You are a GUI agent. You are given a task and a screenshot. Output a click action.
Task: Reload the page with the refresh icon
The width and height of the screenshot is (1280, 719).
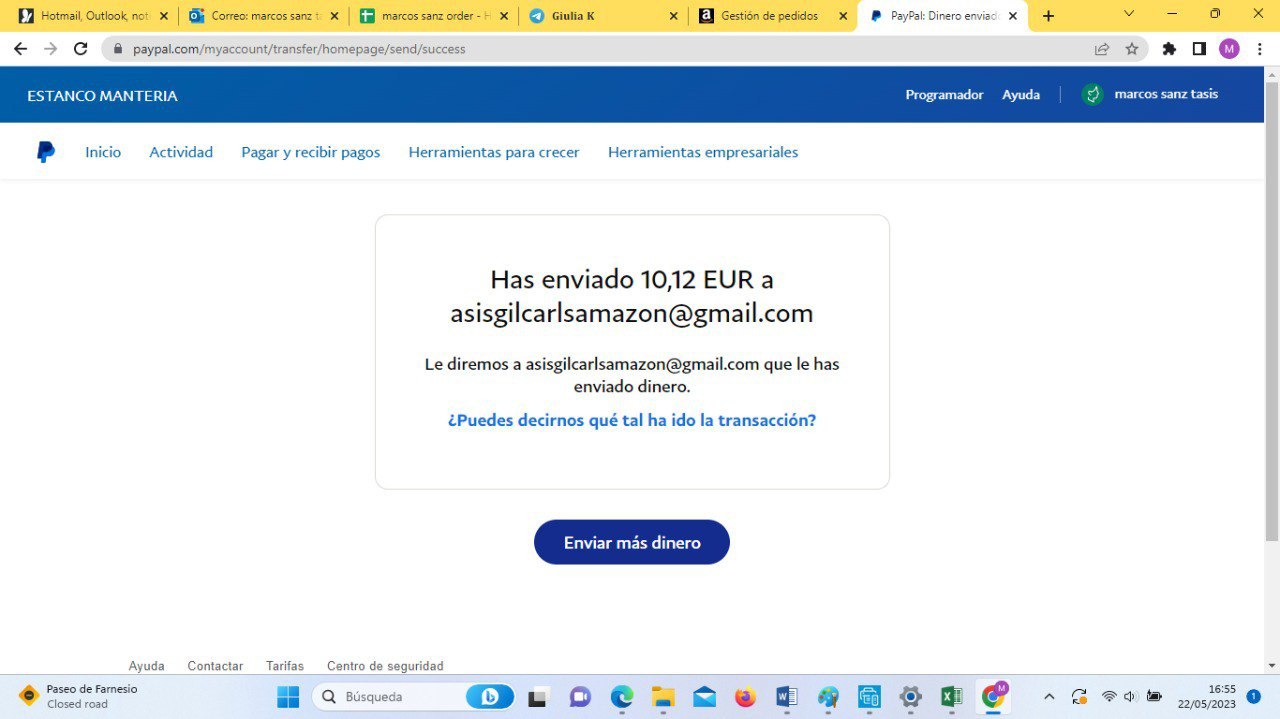pos(81,49)
